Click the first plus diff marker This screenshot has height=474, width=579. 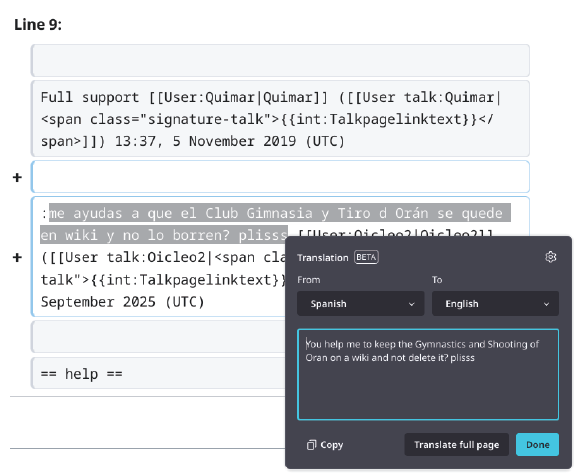click(x=17, y=178)
